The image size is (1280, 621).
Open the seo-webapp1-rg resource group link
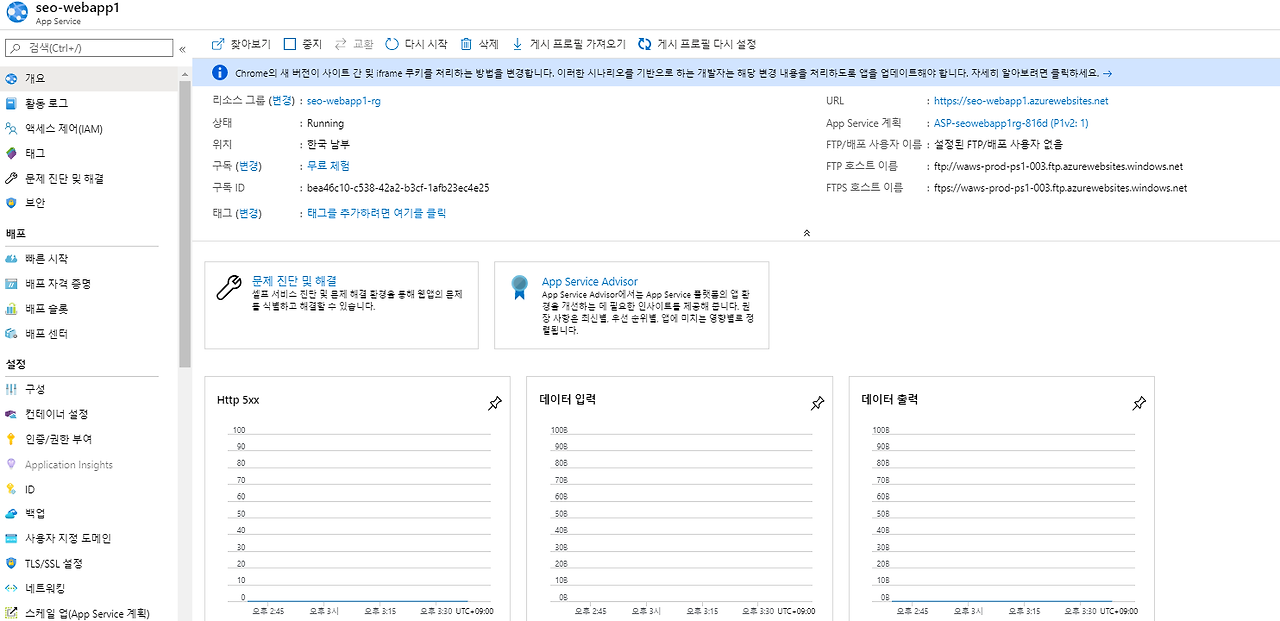(343, 101)
